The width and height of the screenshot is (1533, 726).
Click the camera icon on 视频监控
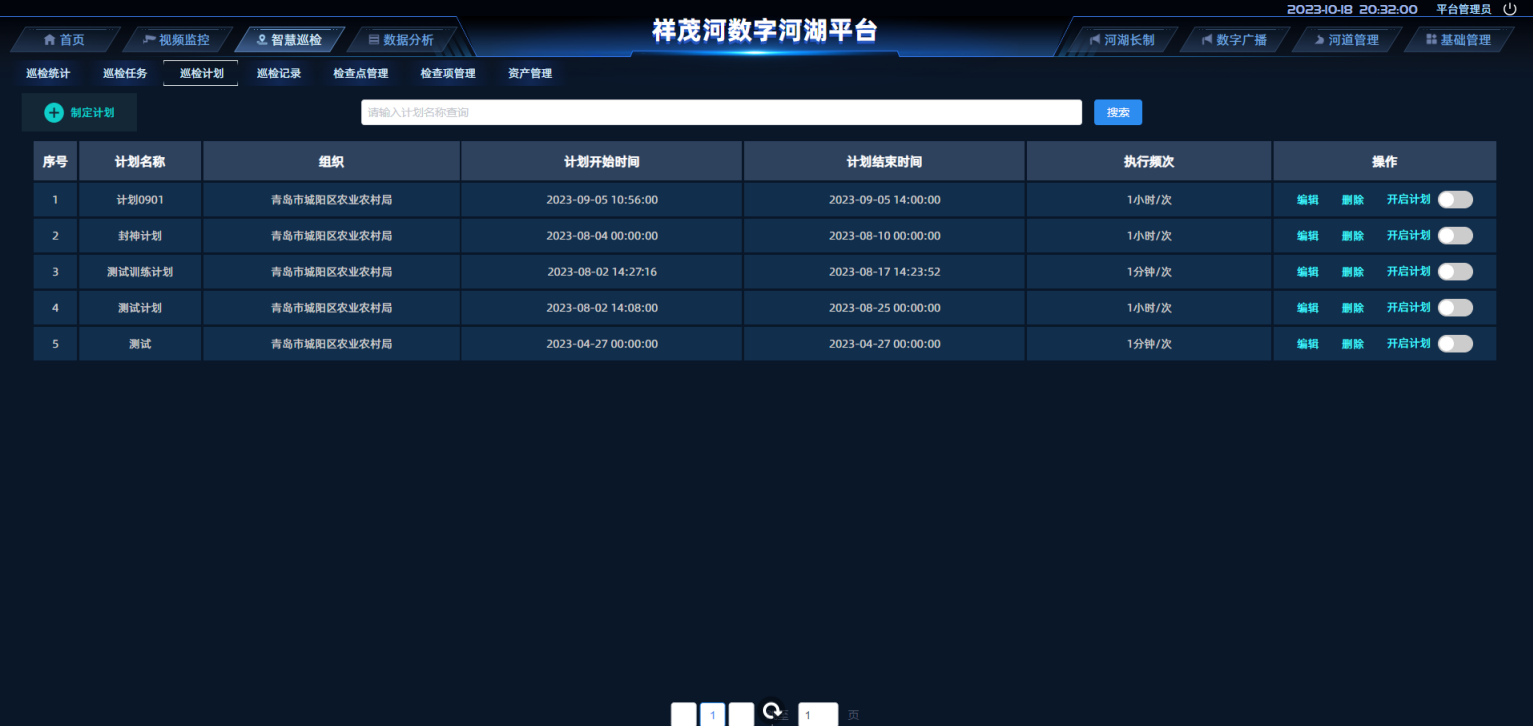tap(150, 40)
